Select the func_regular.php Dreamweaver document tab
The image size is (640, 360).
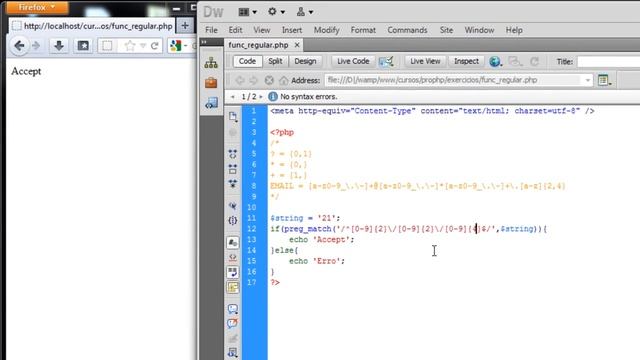tap(258, 45)
